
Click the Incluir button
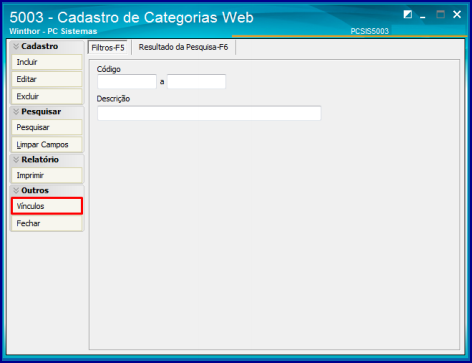click(47, 62)
